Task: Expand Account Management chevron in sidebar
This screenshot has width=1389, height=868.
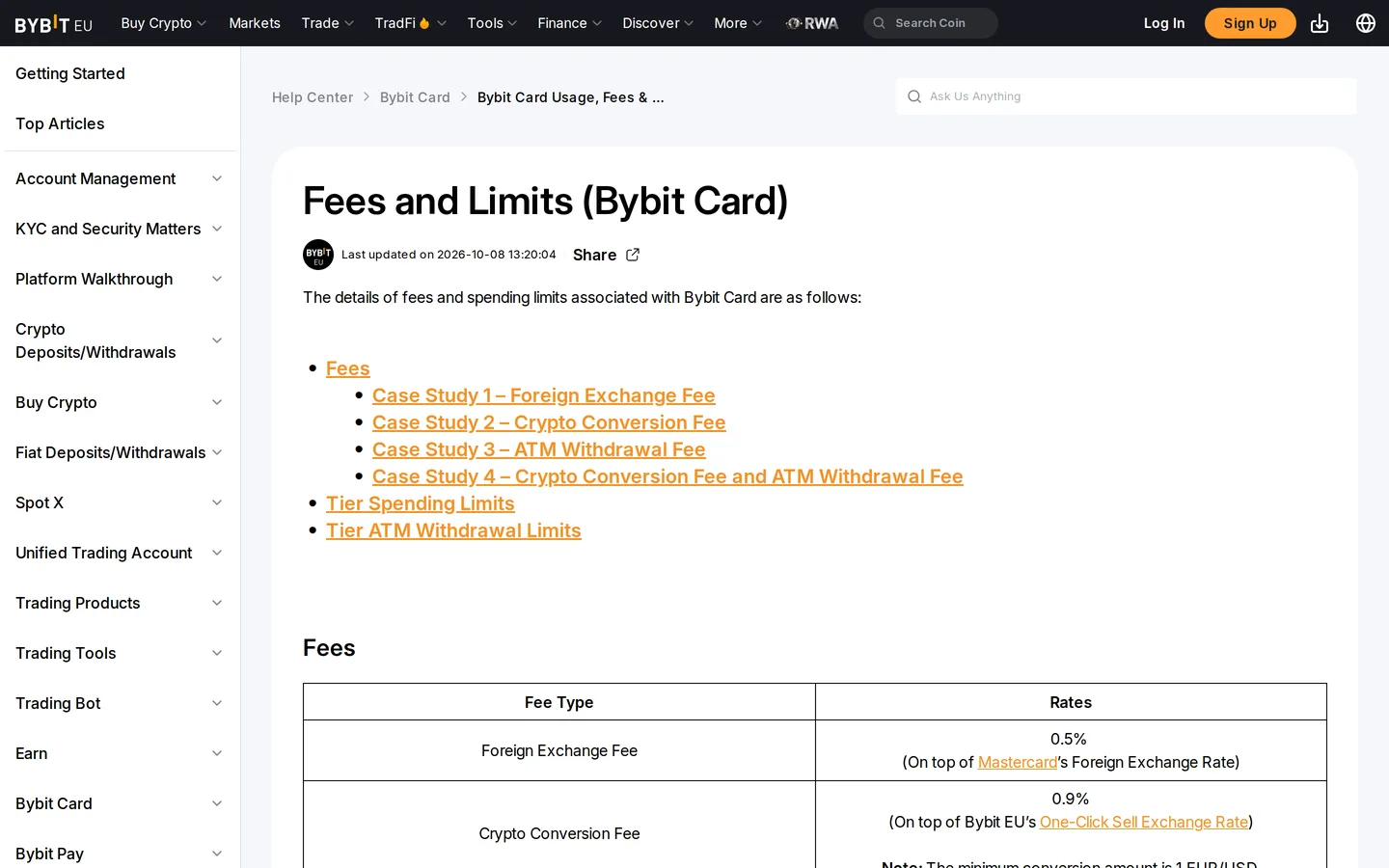Action: tap(217, 178)
